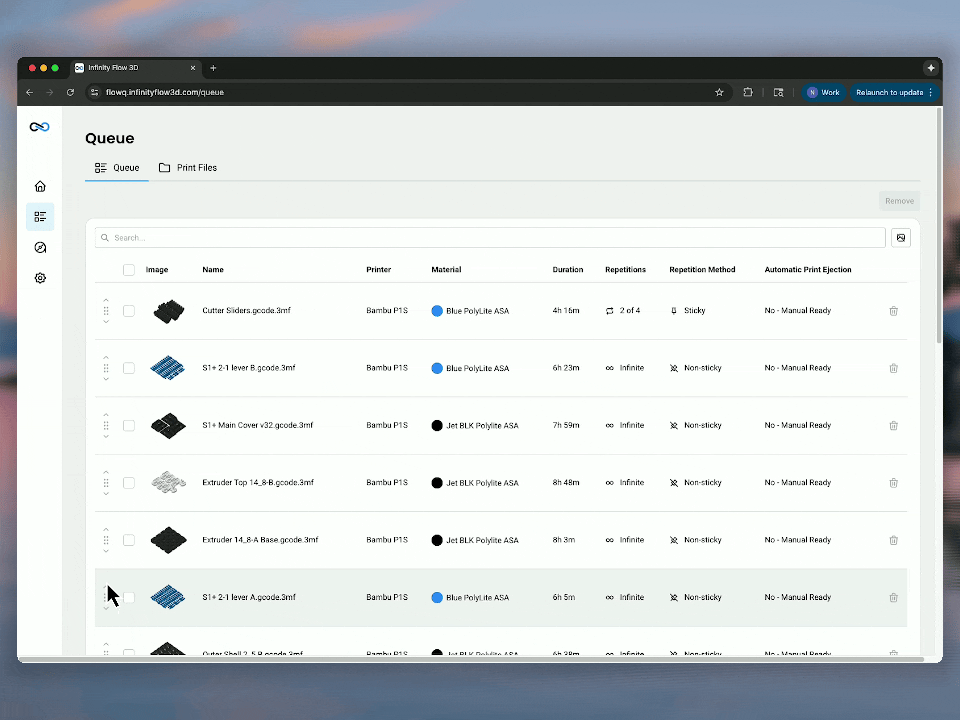Delete Extruder Top 14_8-B trash icon
960x720 pixels.
point(893,483)
